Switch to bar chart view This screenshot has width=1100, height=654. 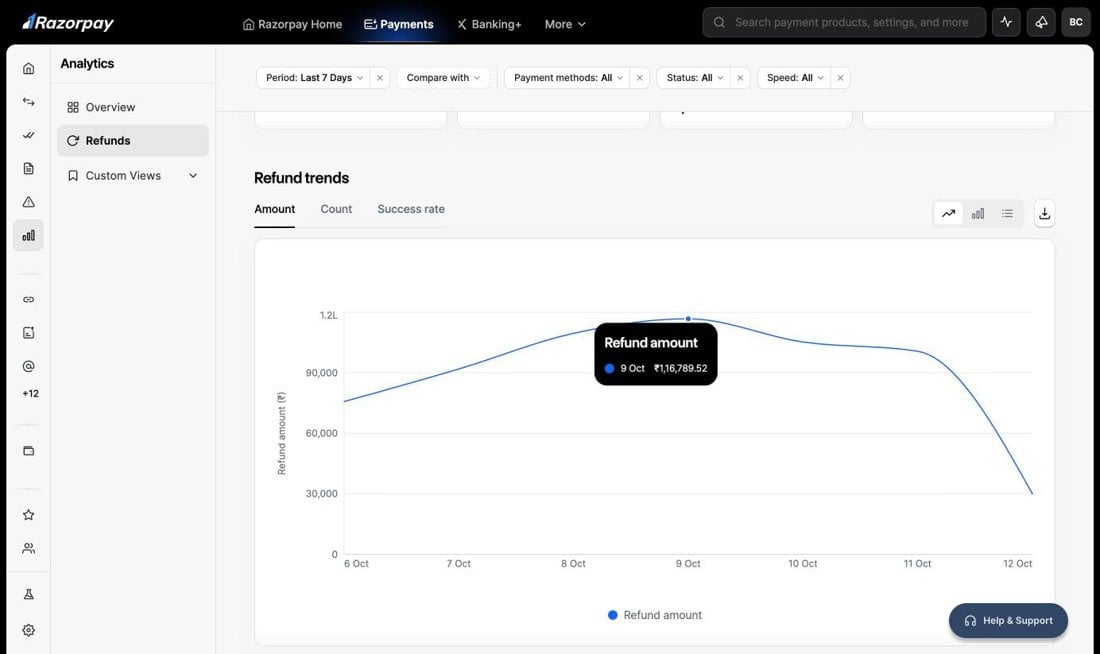pos(978,213)
